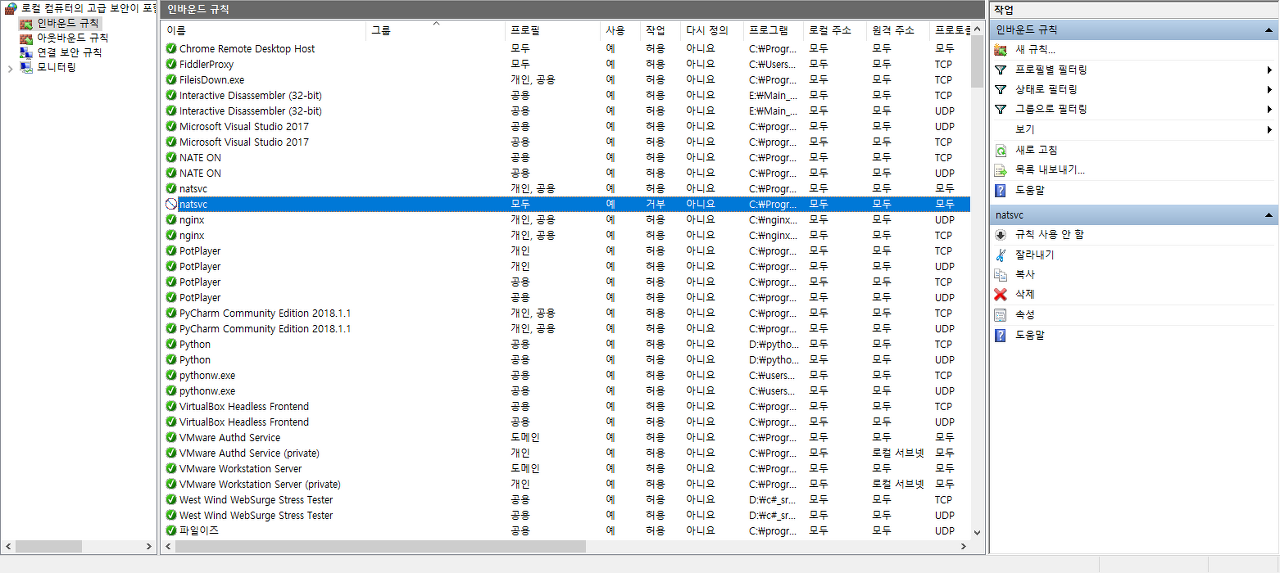
Task: Select West Wind WebSurge Stress Tester TCP rule
Action: coord(566,500)
